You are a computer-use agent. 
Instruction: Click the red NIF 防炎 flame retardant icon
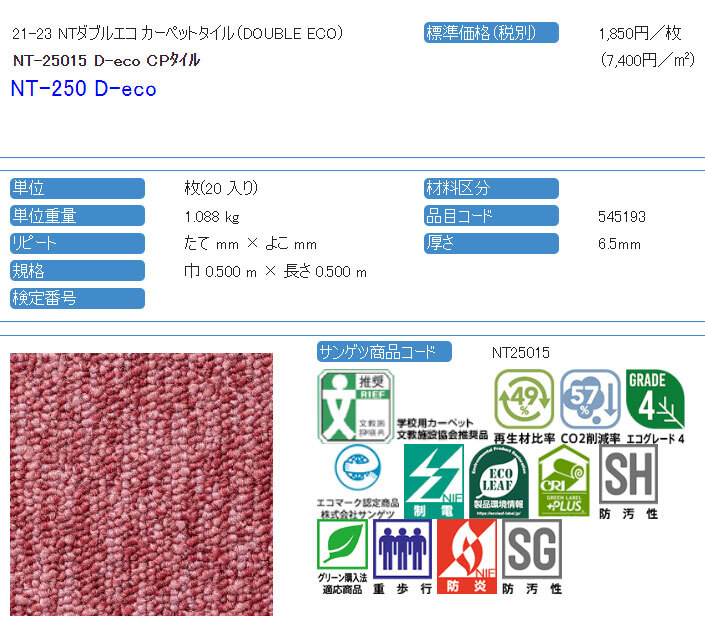(x=467, y=557)
